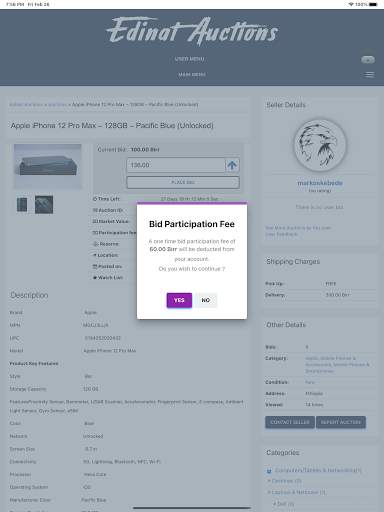Image resolution: width=384 pixels, height=512 pixels.
Task: Click the Wi-Fi status icon in status bar
Action: (x=351, y=4)
